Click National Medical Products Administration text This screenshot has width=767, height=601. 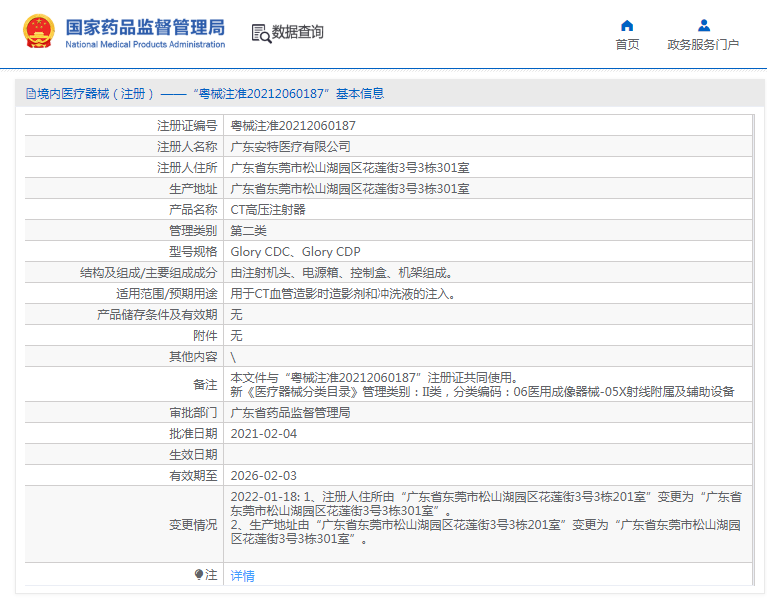point(145,45)
